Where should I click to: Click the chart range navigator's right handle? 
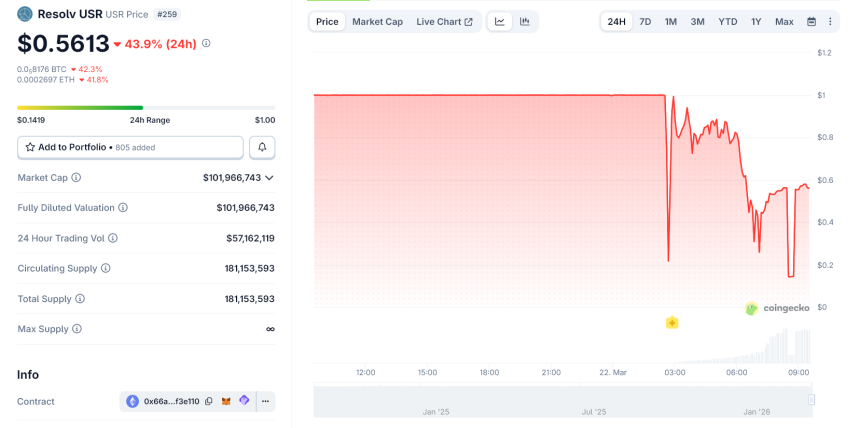click(811, 400)
